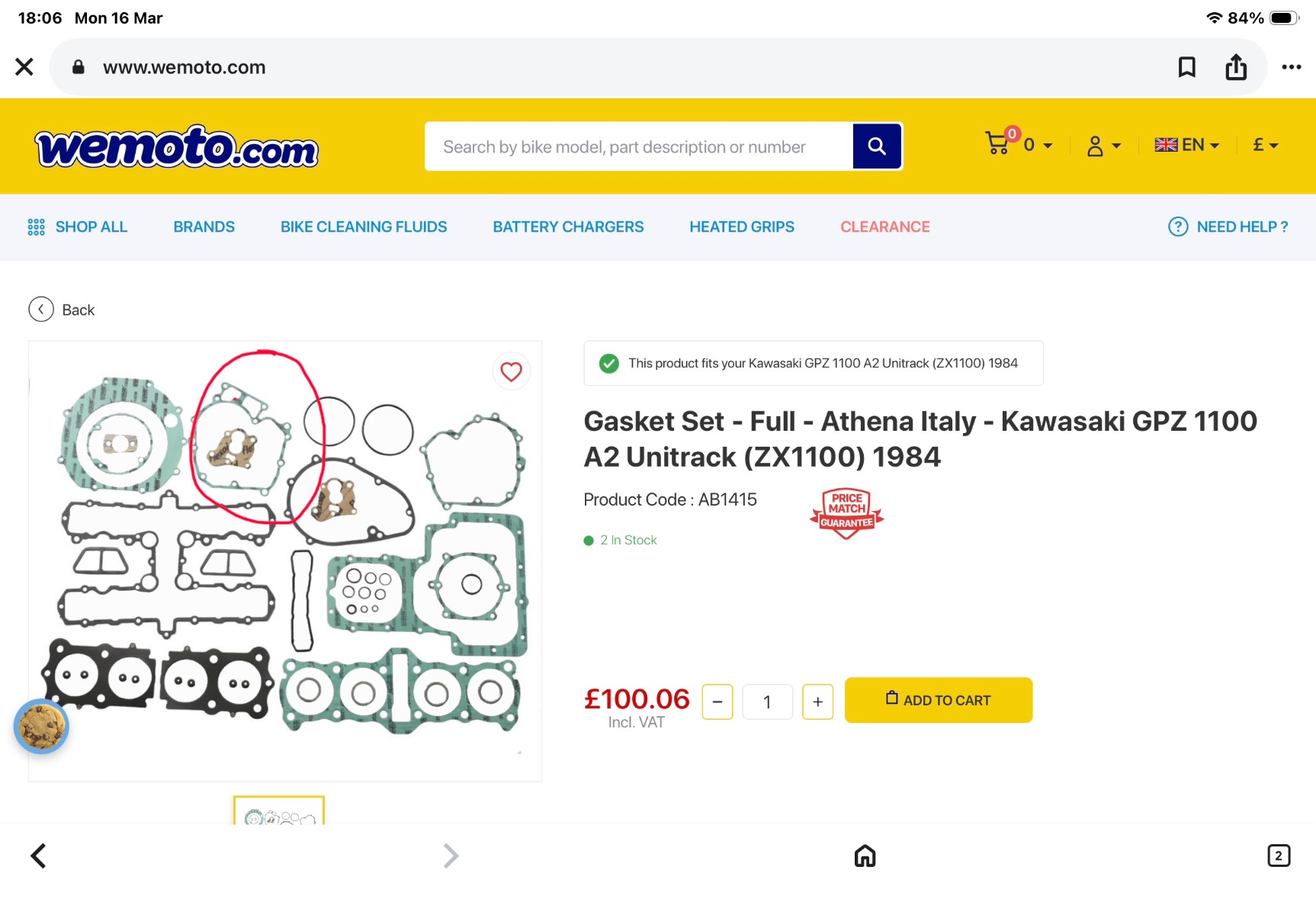The height and width of the screenshot is (915, 1316).
Task: Expand the shopping cart dropdown
Action: pyautogui.click(x=1019, y=145)
